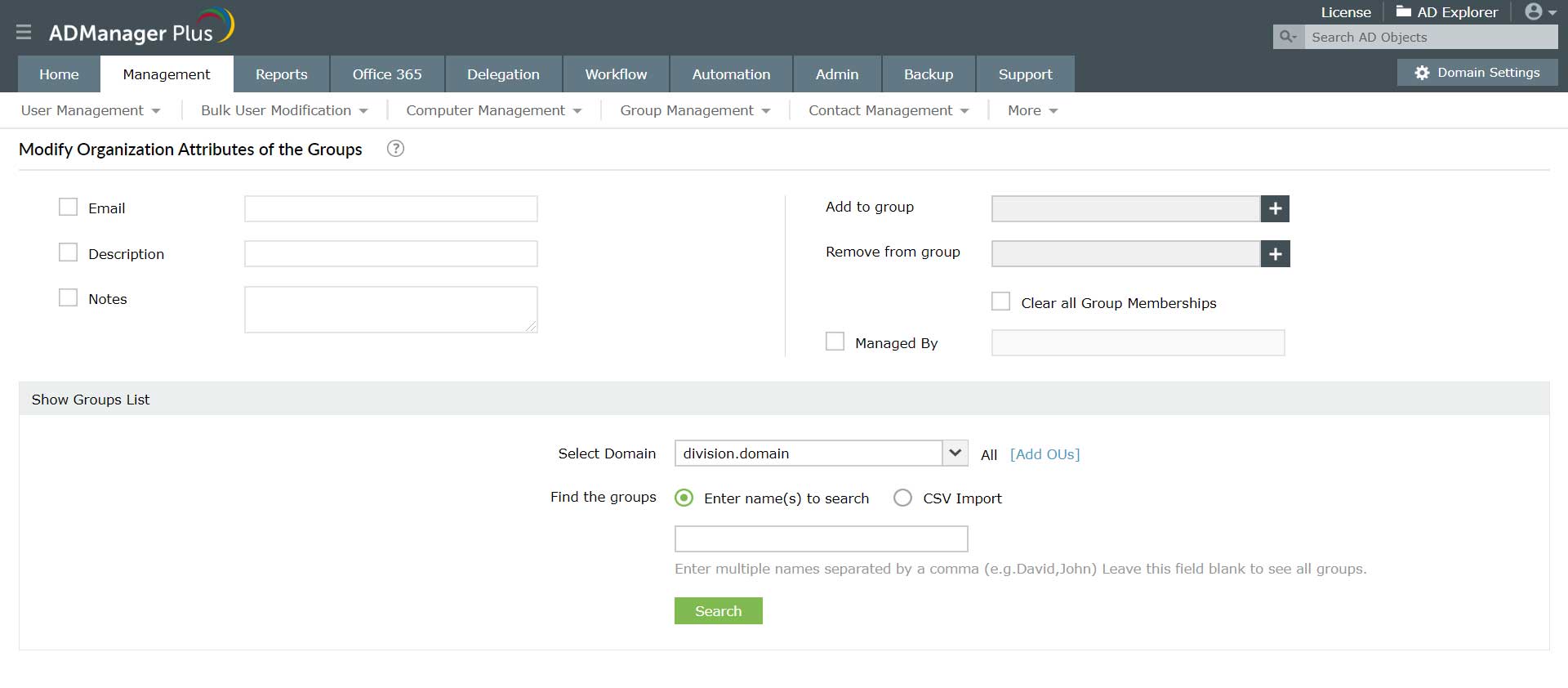Tick the Managed By checkbox

(x=835, y=342)
